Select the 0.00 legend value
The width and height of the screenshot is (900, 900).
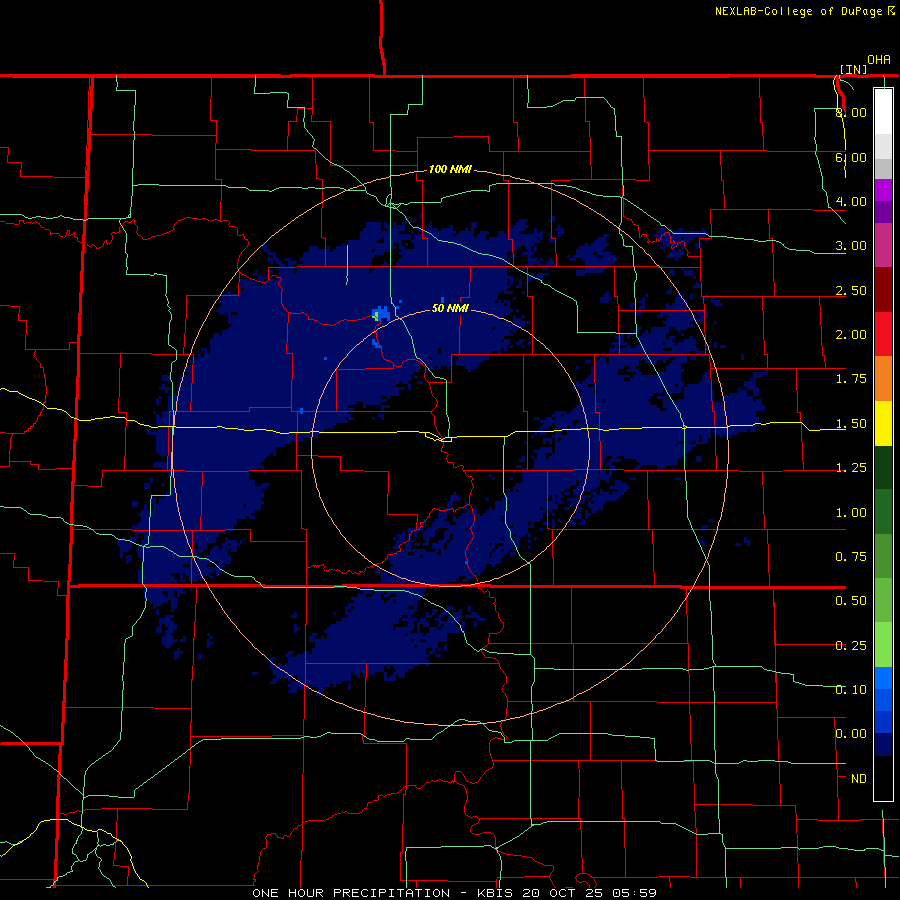click(851, 734)
